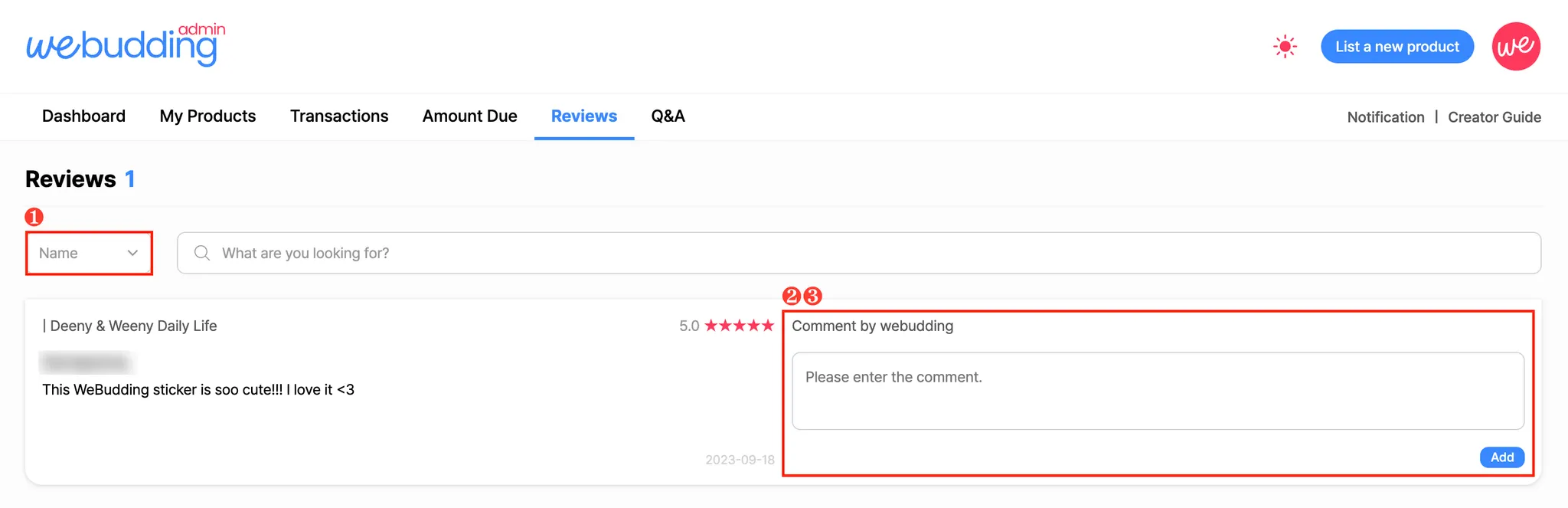Click the comment text area
Image resolution: width=1568 pixels, height=508 pixels.
tap(1157, 391)
